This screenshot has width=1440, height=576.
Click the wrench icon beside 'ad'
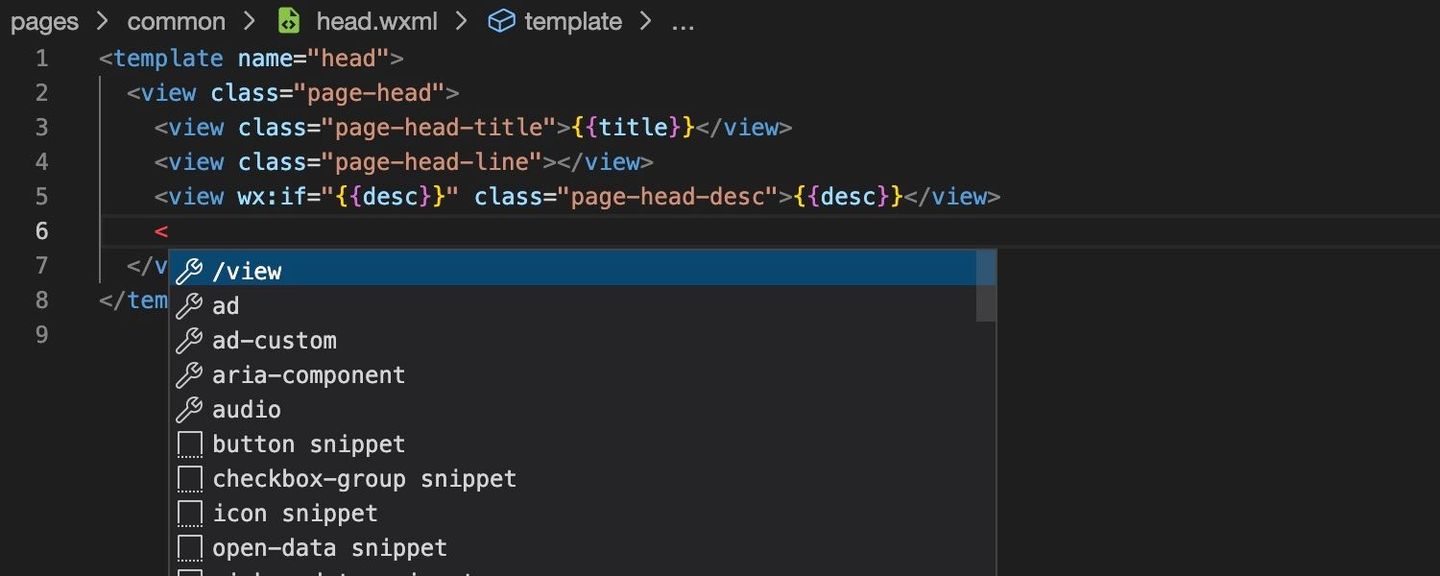point(189,306)
